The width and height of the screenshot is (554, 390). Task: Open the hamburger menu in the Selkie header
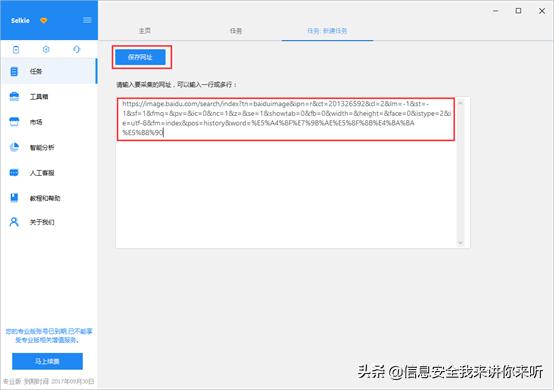pyautogui.click(x=87, y=20)
